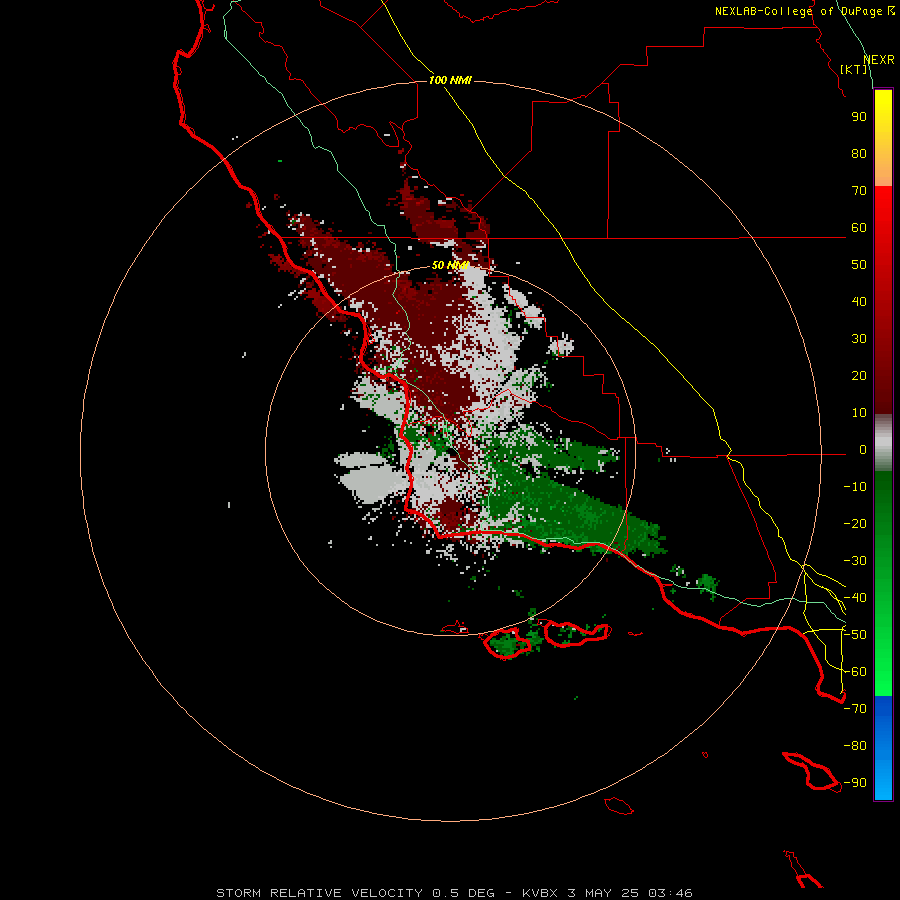
Task: Click the 100 NMI range ring label
Action: pos(449,80)
